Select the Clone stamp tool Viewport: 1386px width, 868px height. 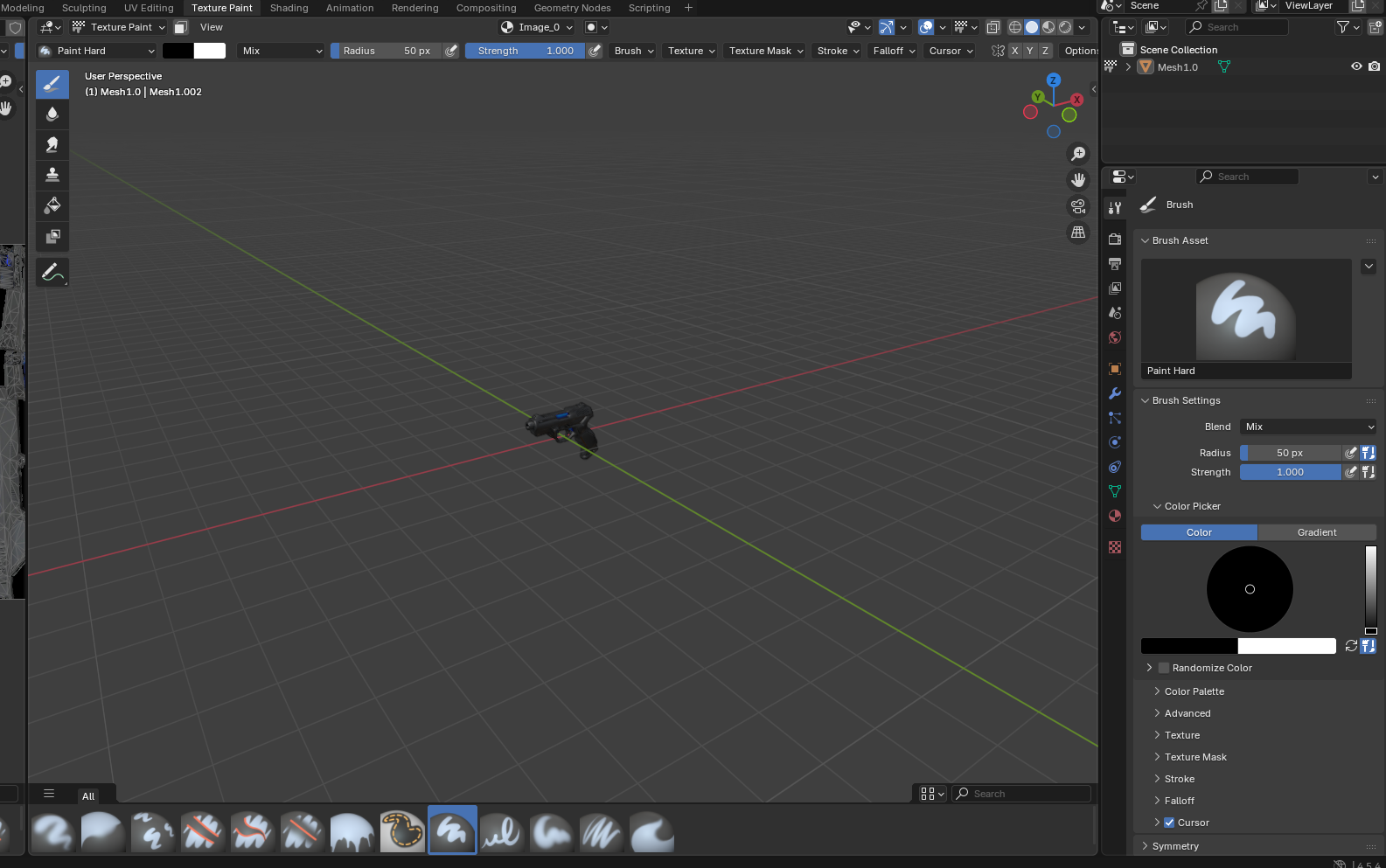coord(52,175)
